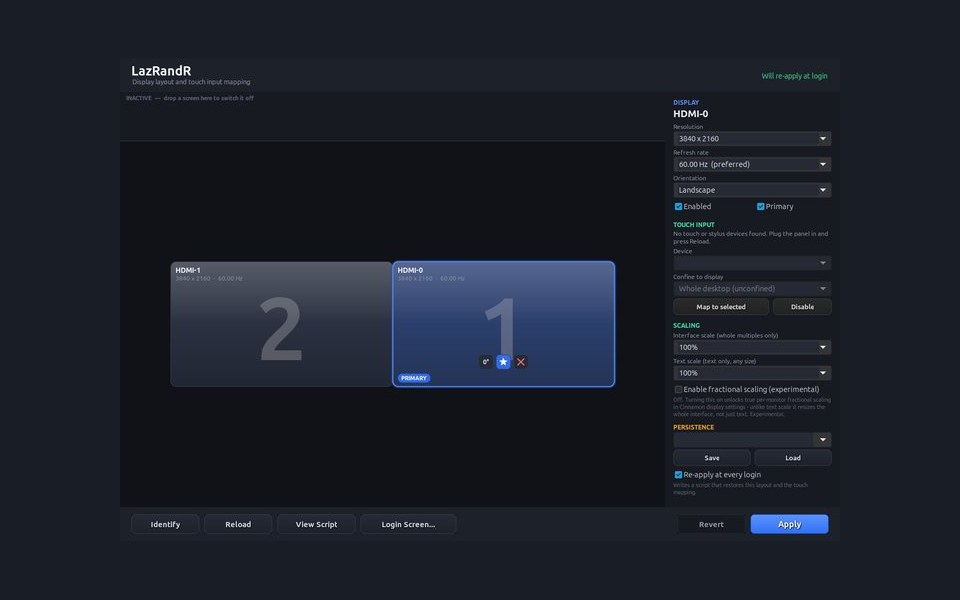The height and width of the screenshot is (600, 960).
Task: Open the View Script button
Action: click(x=317, y=525)
